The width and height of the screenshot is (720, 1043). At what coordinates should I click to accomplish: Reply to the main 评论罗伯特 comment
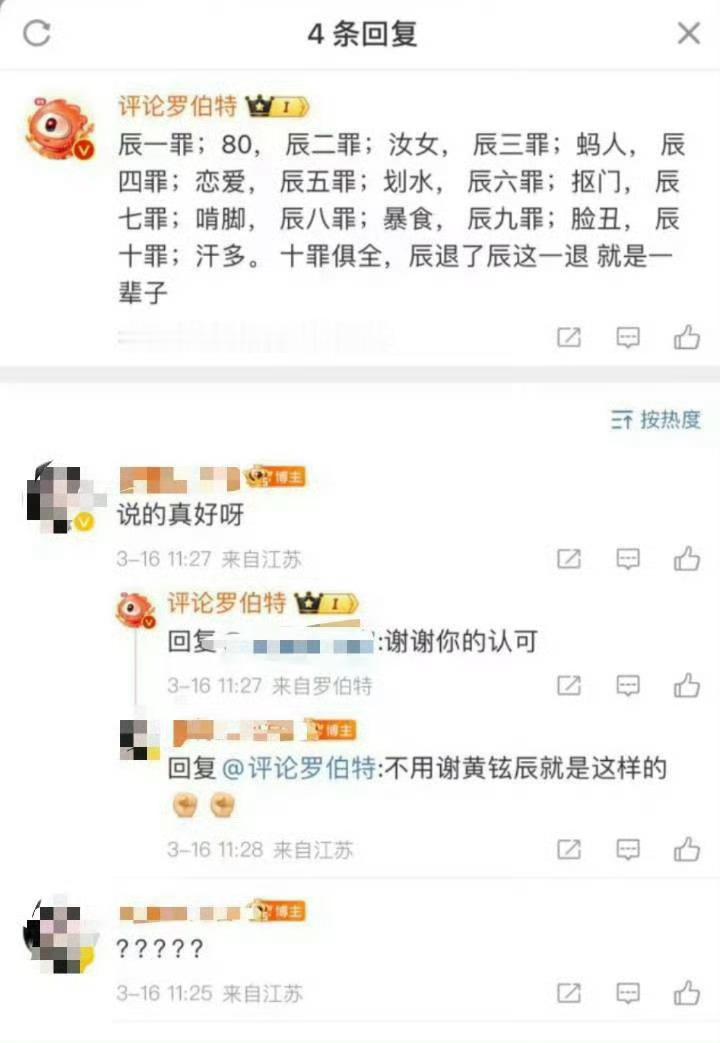click(x=628, y=337)
